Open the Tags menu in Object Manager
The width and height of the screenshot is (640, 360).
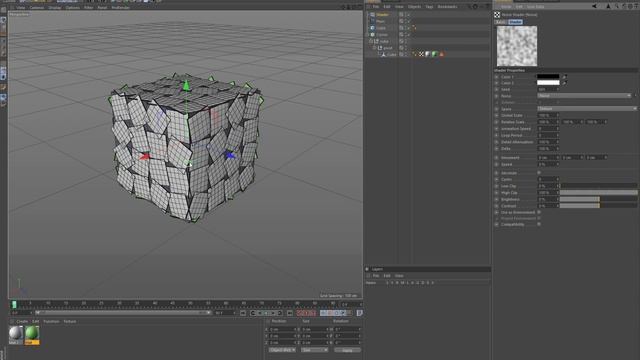[429, 7]
